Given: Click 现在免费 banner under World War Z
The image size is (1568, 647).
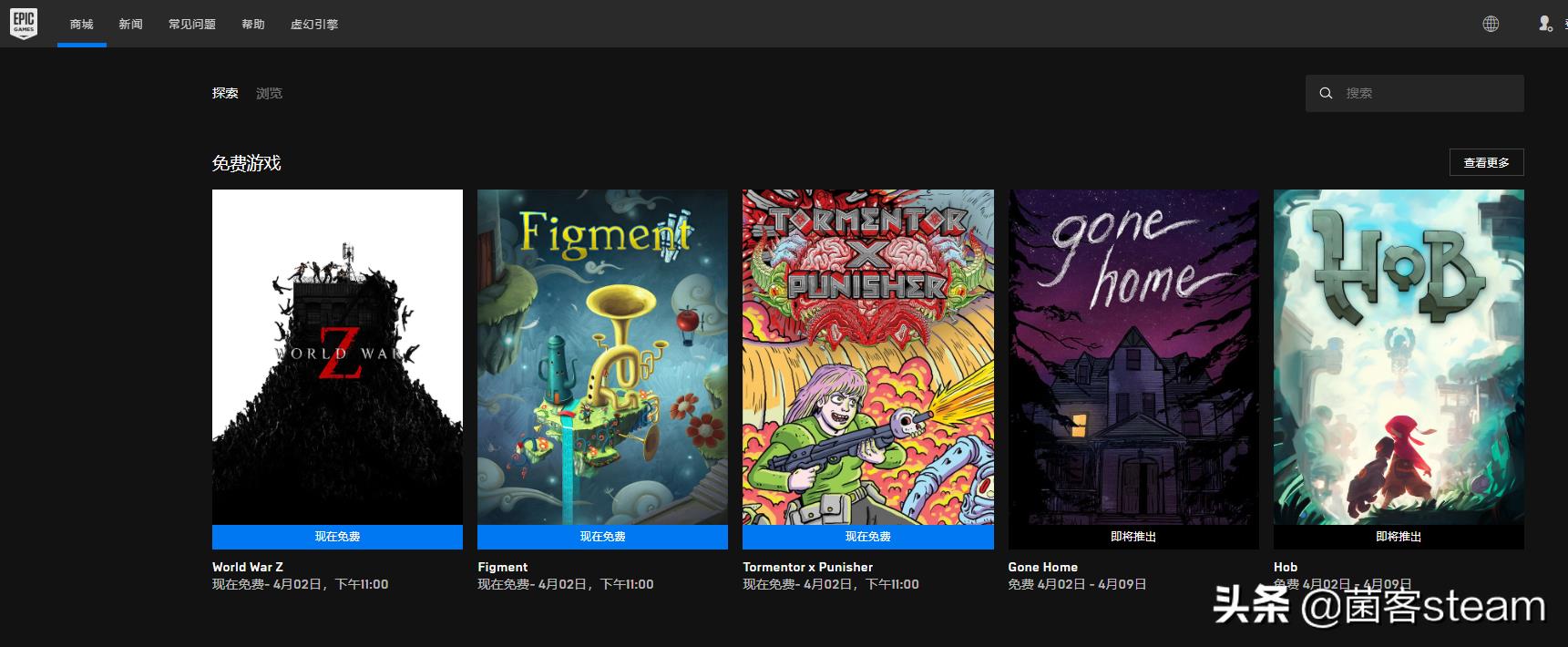Looking at the screenshot, I should point(337,537).
